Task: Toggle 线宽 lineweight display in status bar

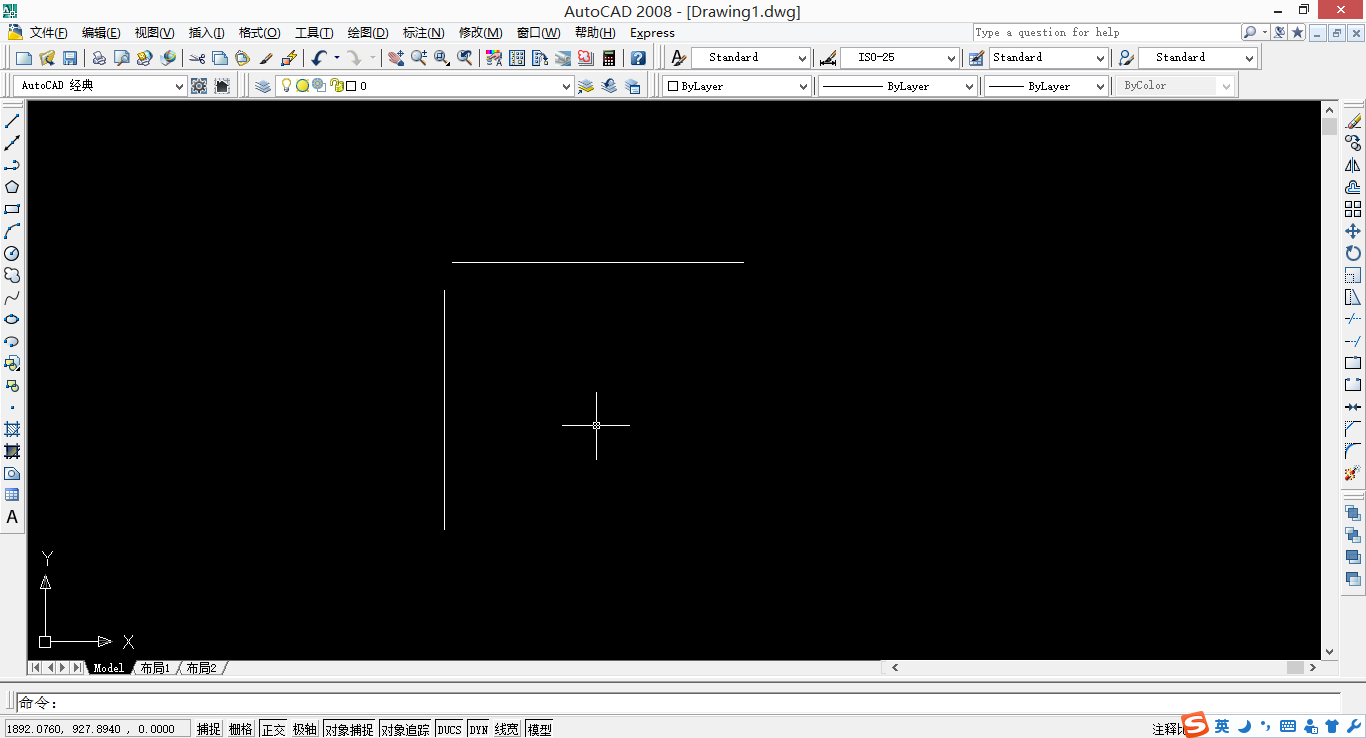Action: [x=507, y=729]
